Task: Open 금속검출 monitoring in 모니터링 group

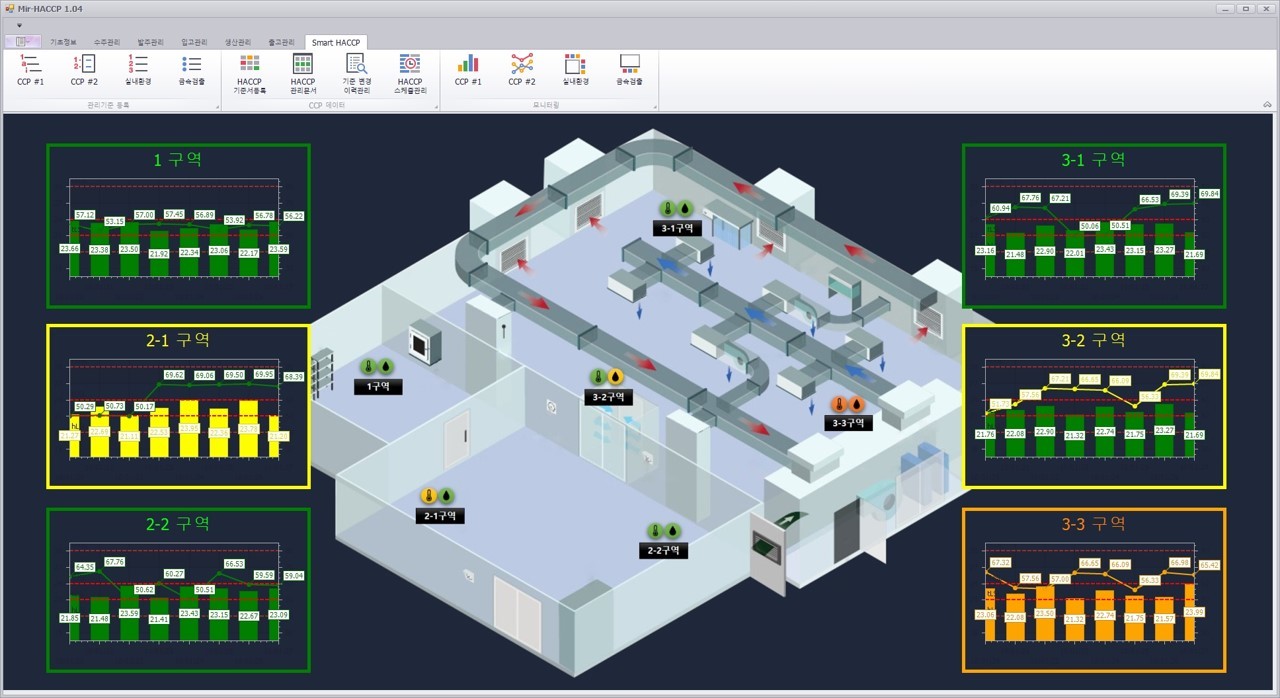Action: (630, 70)
